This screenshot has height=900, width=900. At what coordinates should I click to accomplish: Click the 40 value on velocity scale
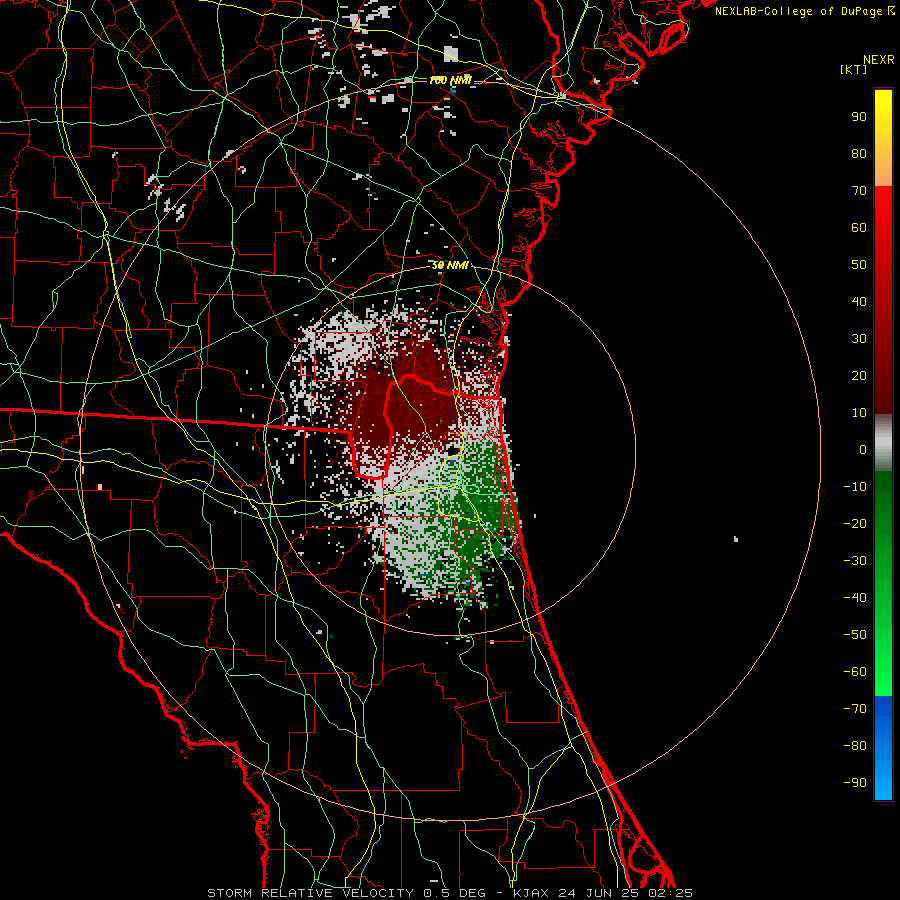(x=859, y=301)
